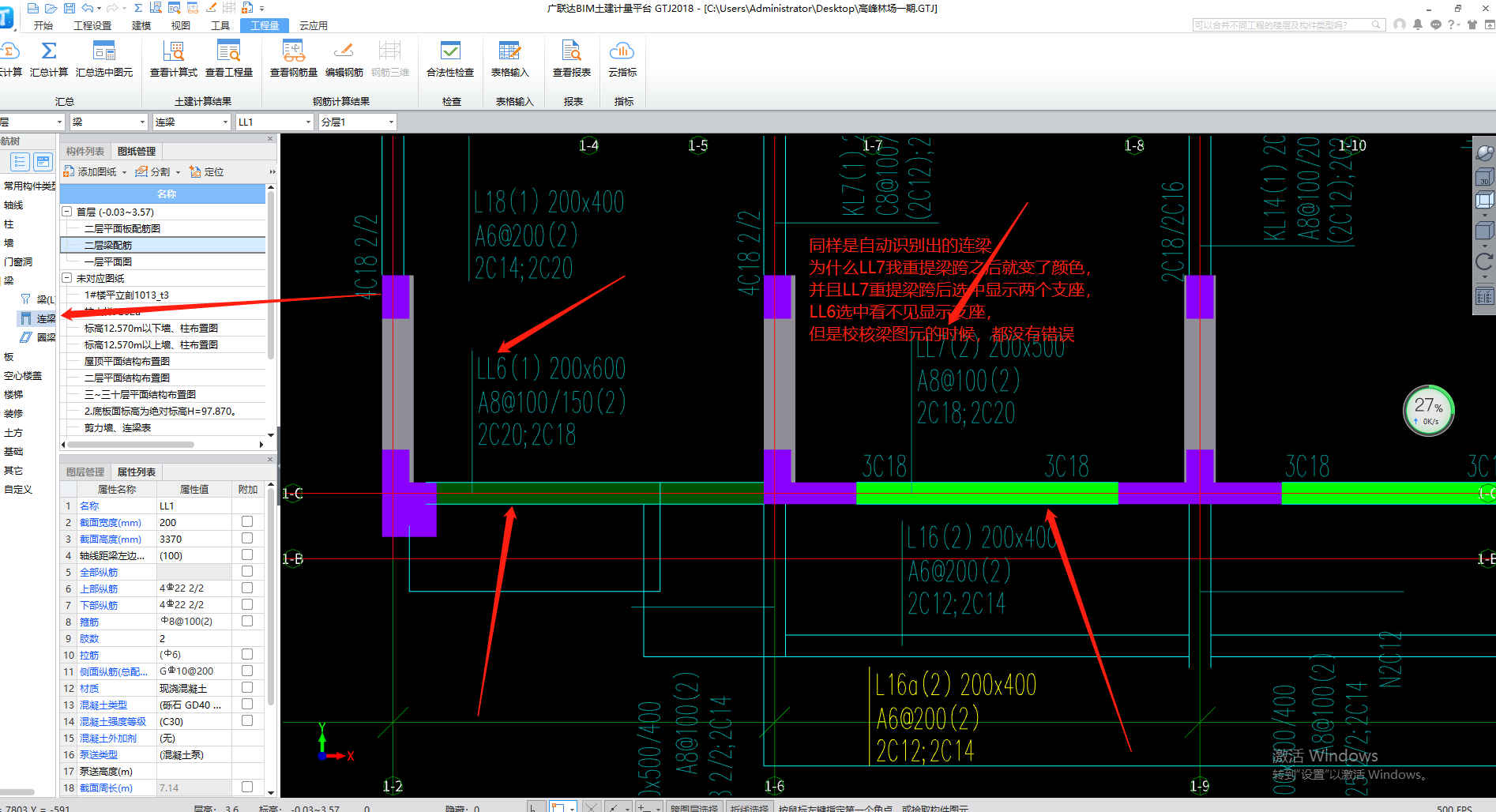Click the new file icon in quick access bar
Image resolution: width=1496 pixels, height=812 pixels.
point(32,8)
